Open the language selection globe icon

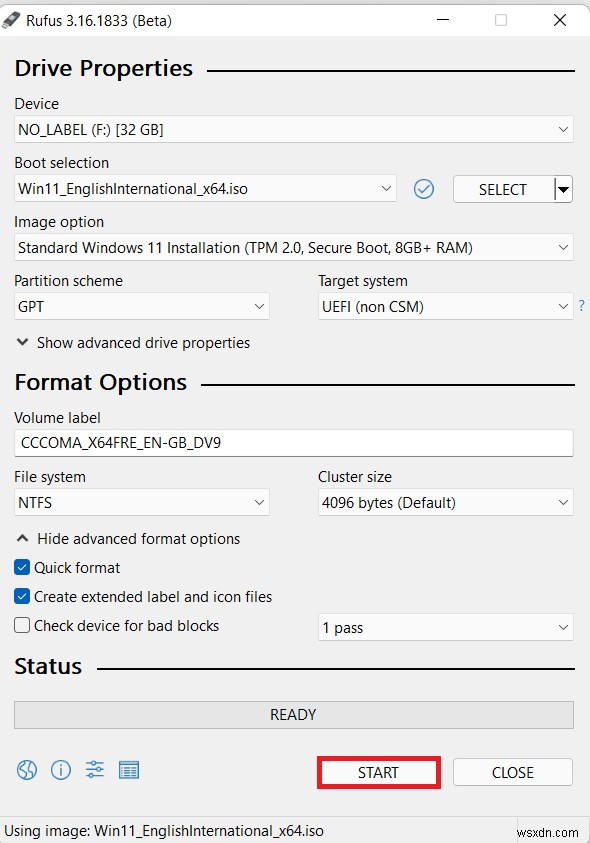[x=26, y=770]
